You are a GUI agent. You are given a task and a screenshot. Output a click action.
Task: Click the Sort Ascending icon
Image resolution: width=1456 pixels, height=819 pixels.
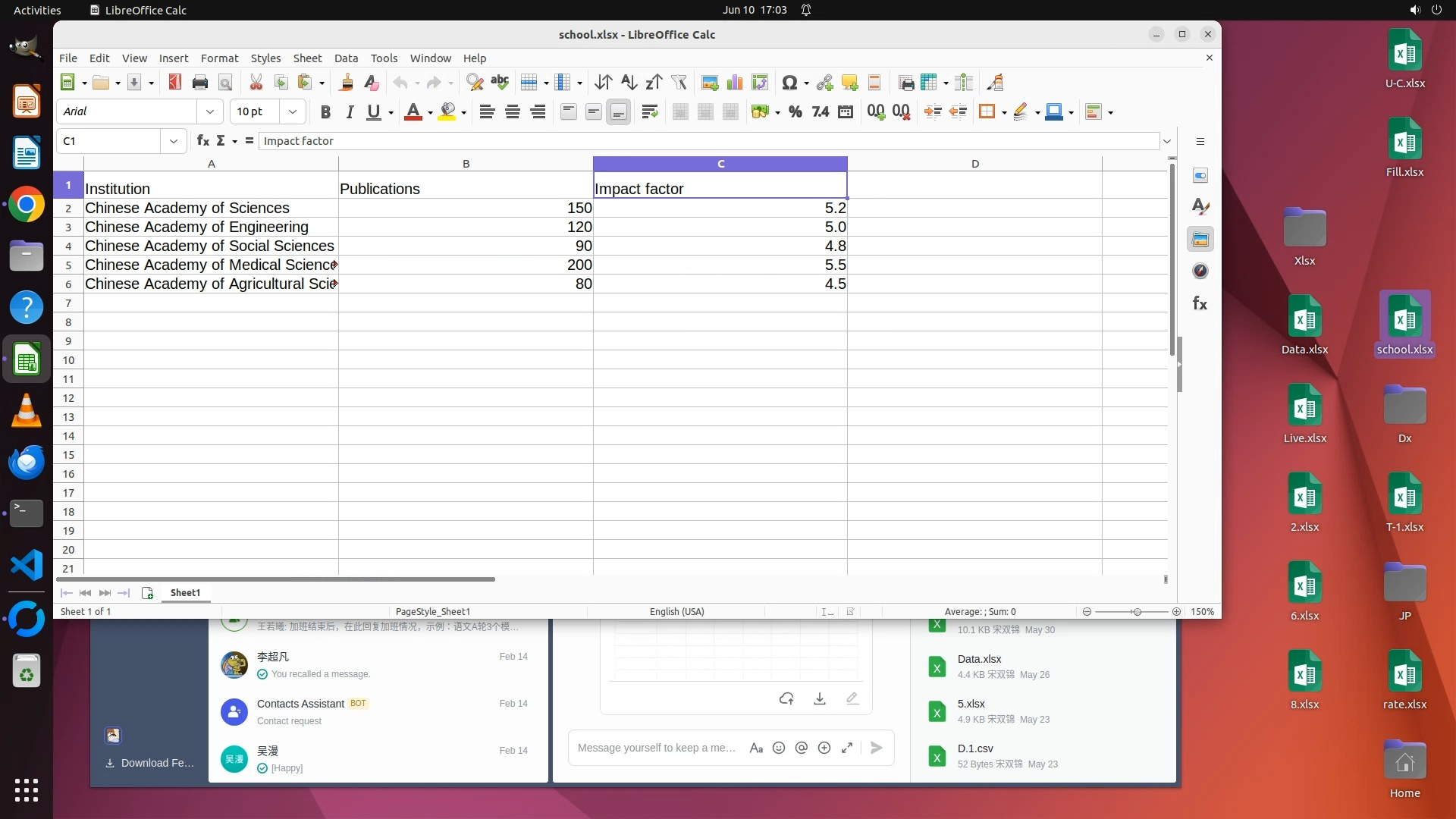[x=629, y=83]
